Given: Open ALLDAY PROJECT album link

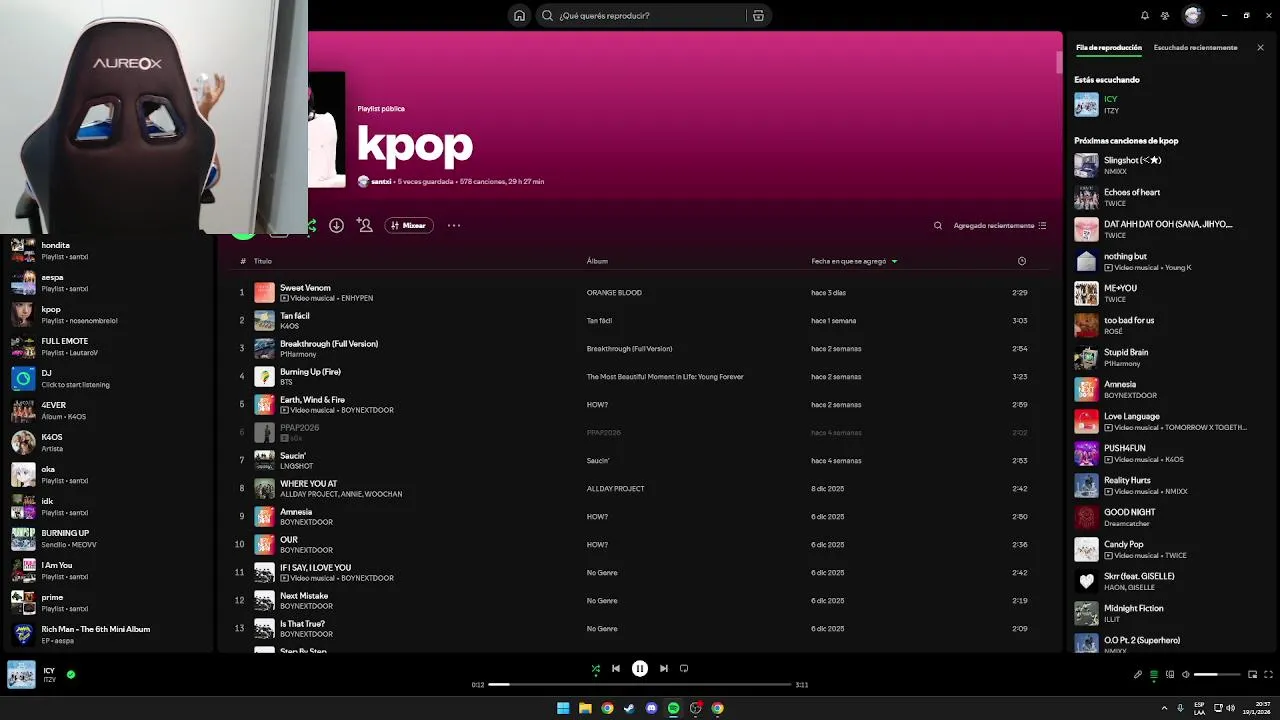Looking at the screenshot, I should [x=615, y=489].
